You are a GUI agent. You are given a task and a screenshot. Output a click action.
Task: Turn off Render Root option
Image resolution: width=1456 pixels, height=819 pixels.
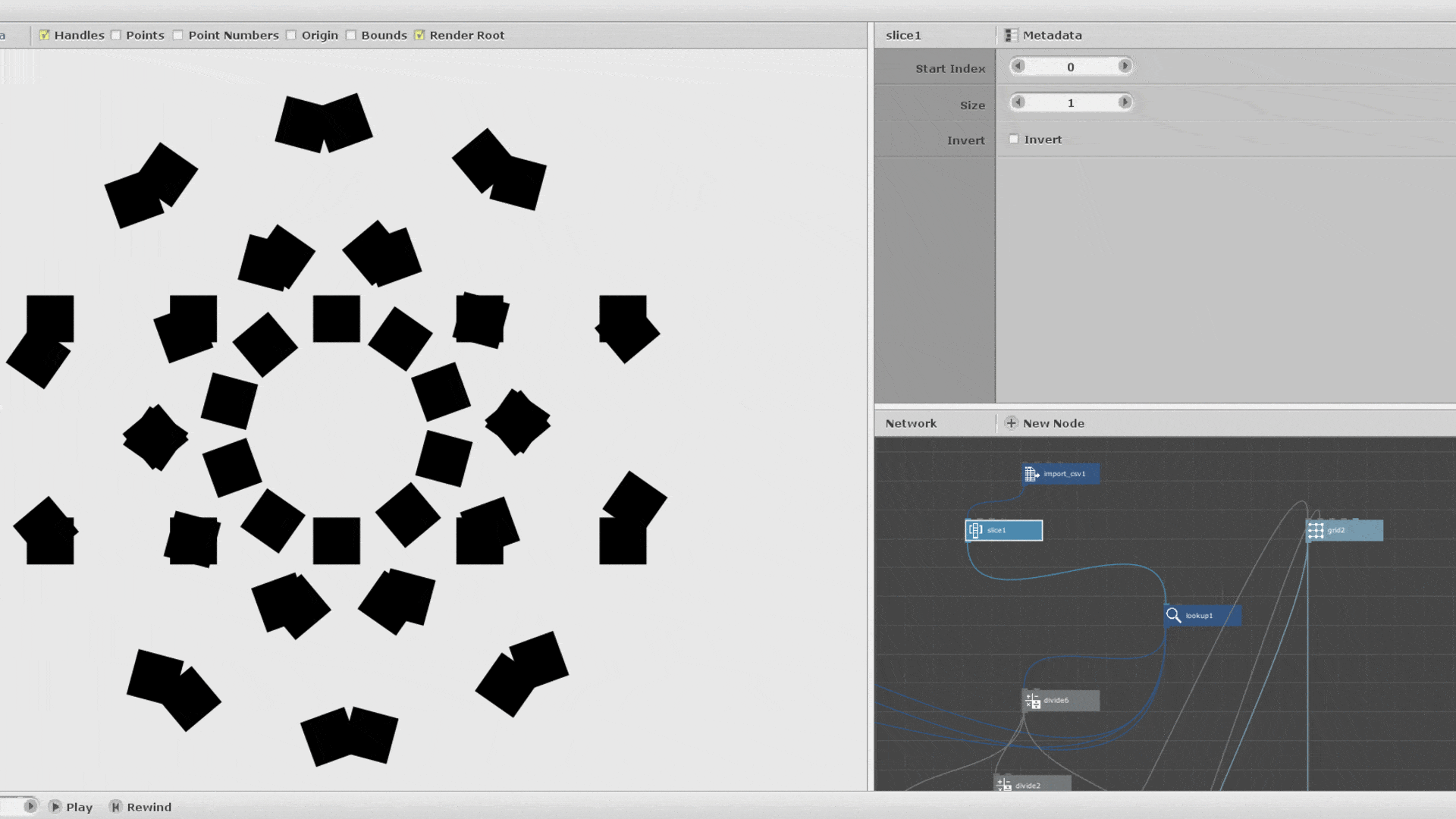(419, 35)
